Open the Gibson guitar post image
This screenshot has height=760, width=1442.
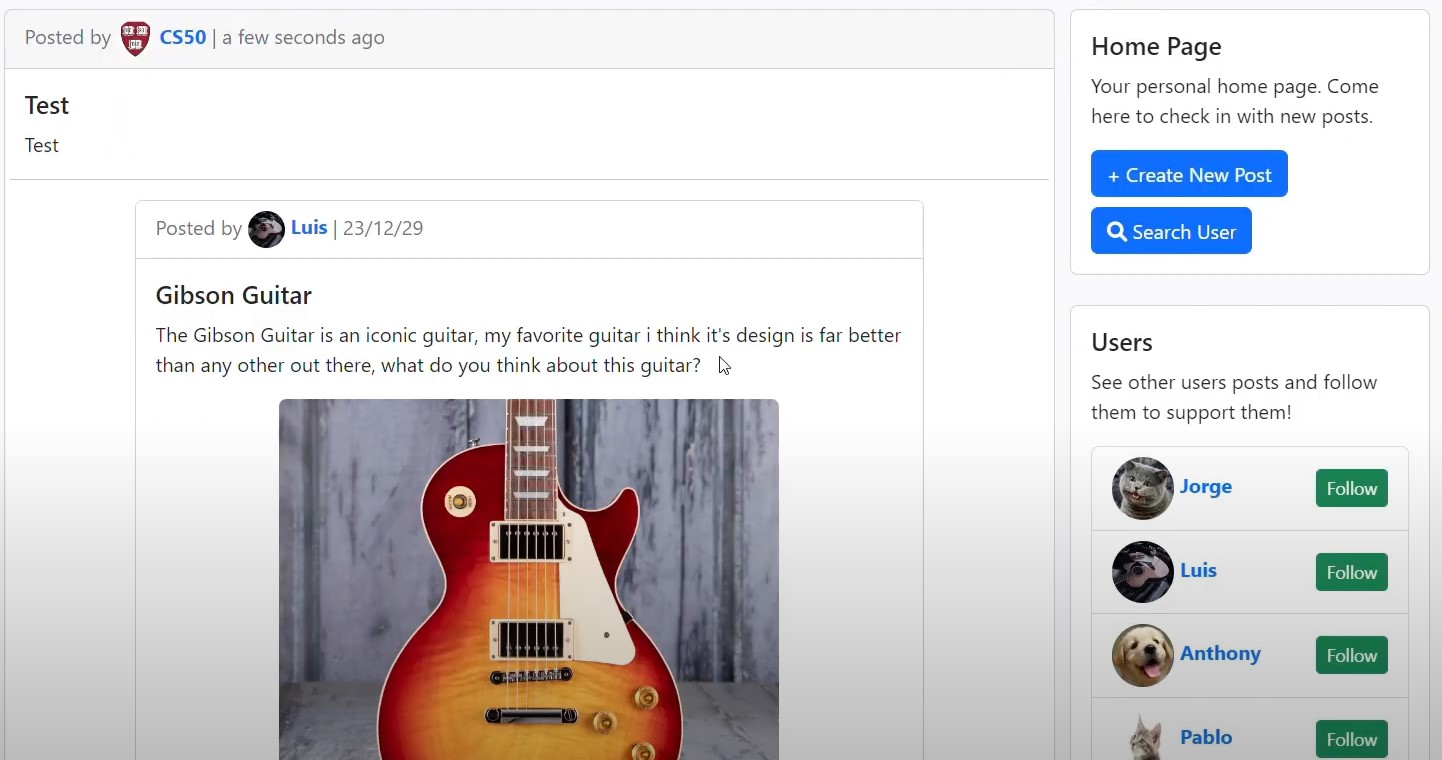[528, 578]
